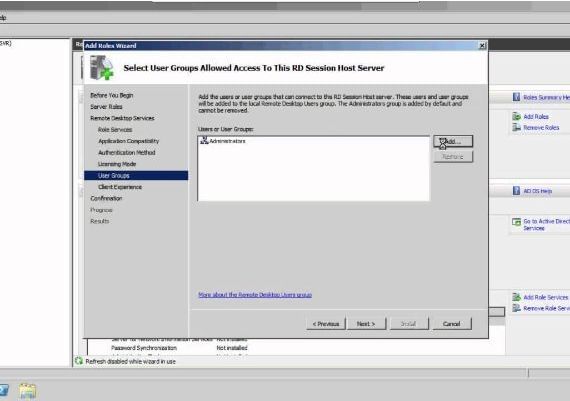570x401 pixels.
Task: Click Remove Roles icon in Server Manager
Action: pos(516,127)
